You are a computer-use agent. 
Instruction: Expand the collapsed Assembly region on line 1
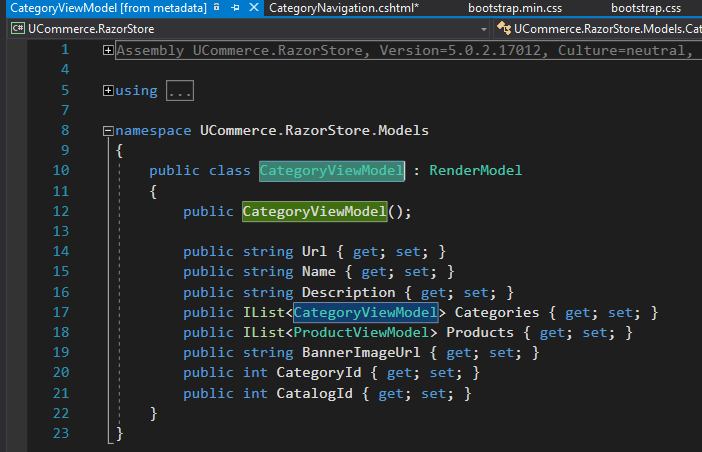point(108,50)
